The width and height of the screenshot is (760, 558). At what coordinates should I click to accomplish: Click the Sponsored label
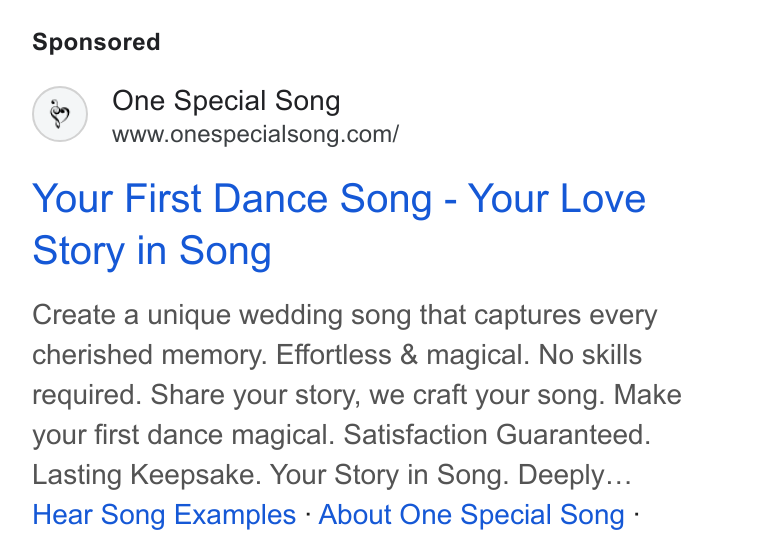tap(96, 42)
